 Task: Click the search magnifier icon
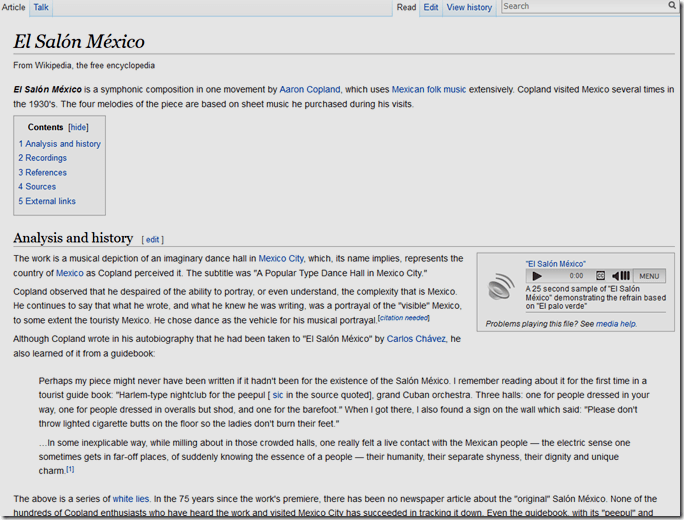(x=672, y=6)
